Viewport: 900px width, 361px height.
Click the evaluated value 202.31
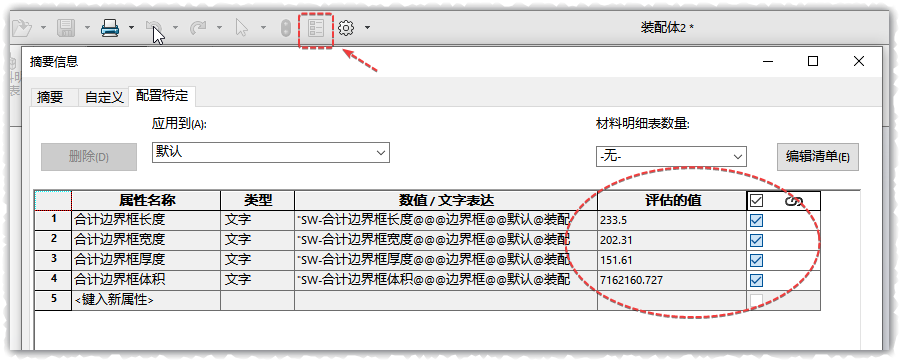coord(672,240)
